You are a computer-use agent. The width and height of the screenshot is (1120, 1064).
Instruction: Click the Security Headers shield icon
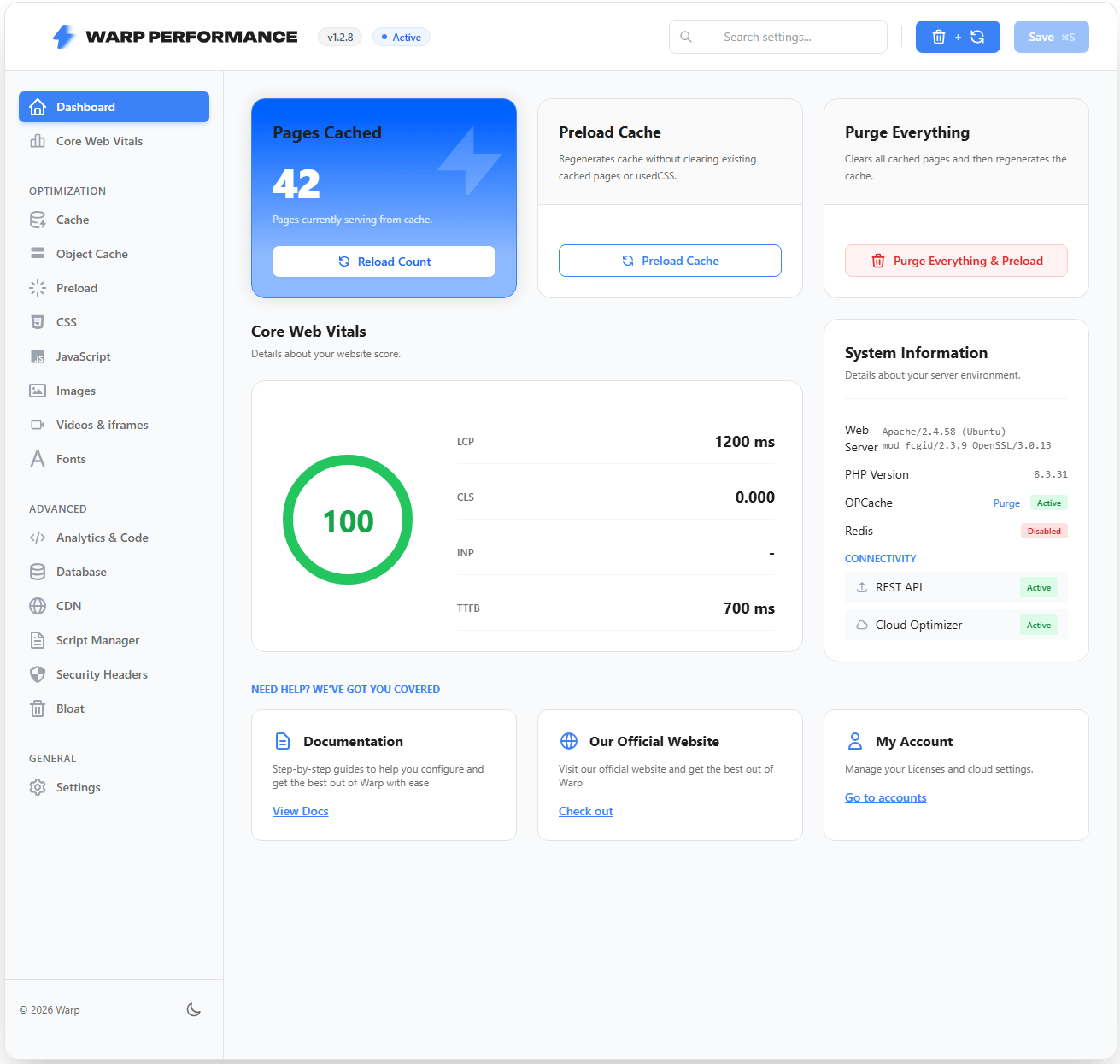(x=38, y=674)
